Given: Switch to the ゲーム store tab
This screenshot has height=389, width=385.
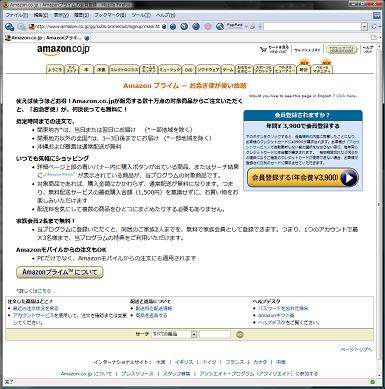Looking at the screenshot, I should tap(228, 69).
